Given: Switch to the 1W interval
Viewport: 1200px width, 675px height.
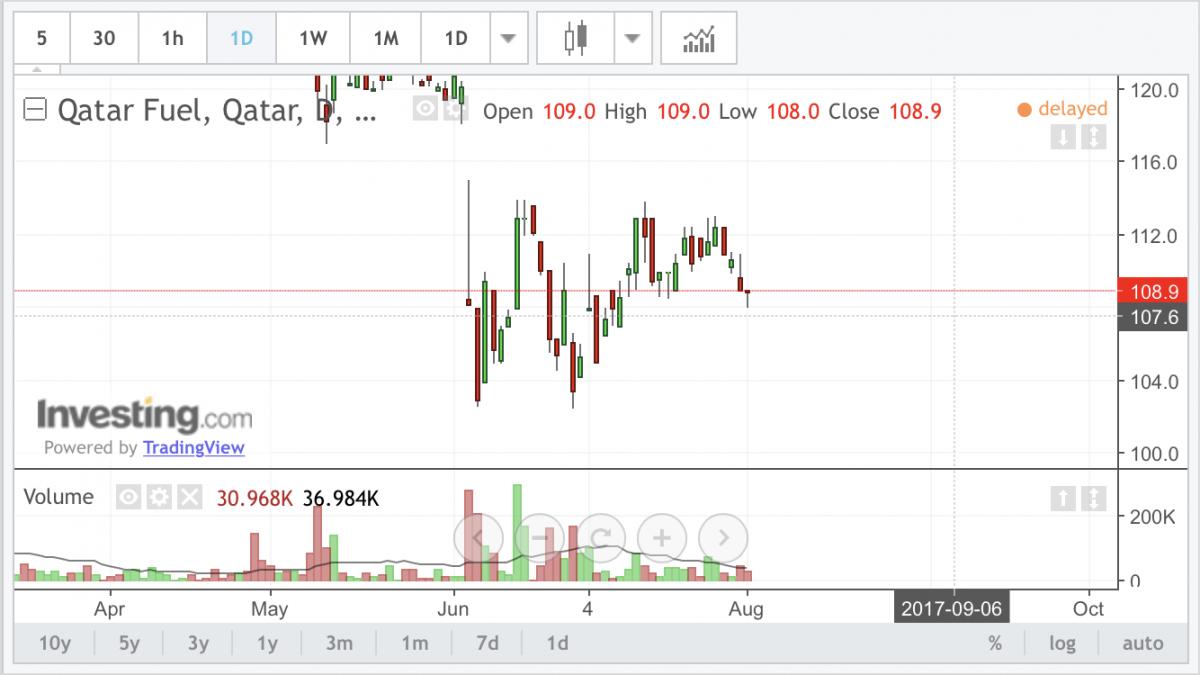Looking at the screenshot, I should [x=313, y=39].
